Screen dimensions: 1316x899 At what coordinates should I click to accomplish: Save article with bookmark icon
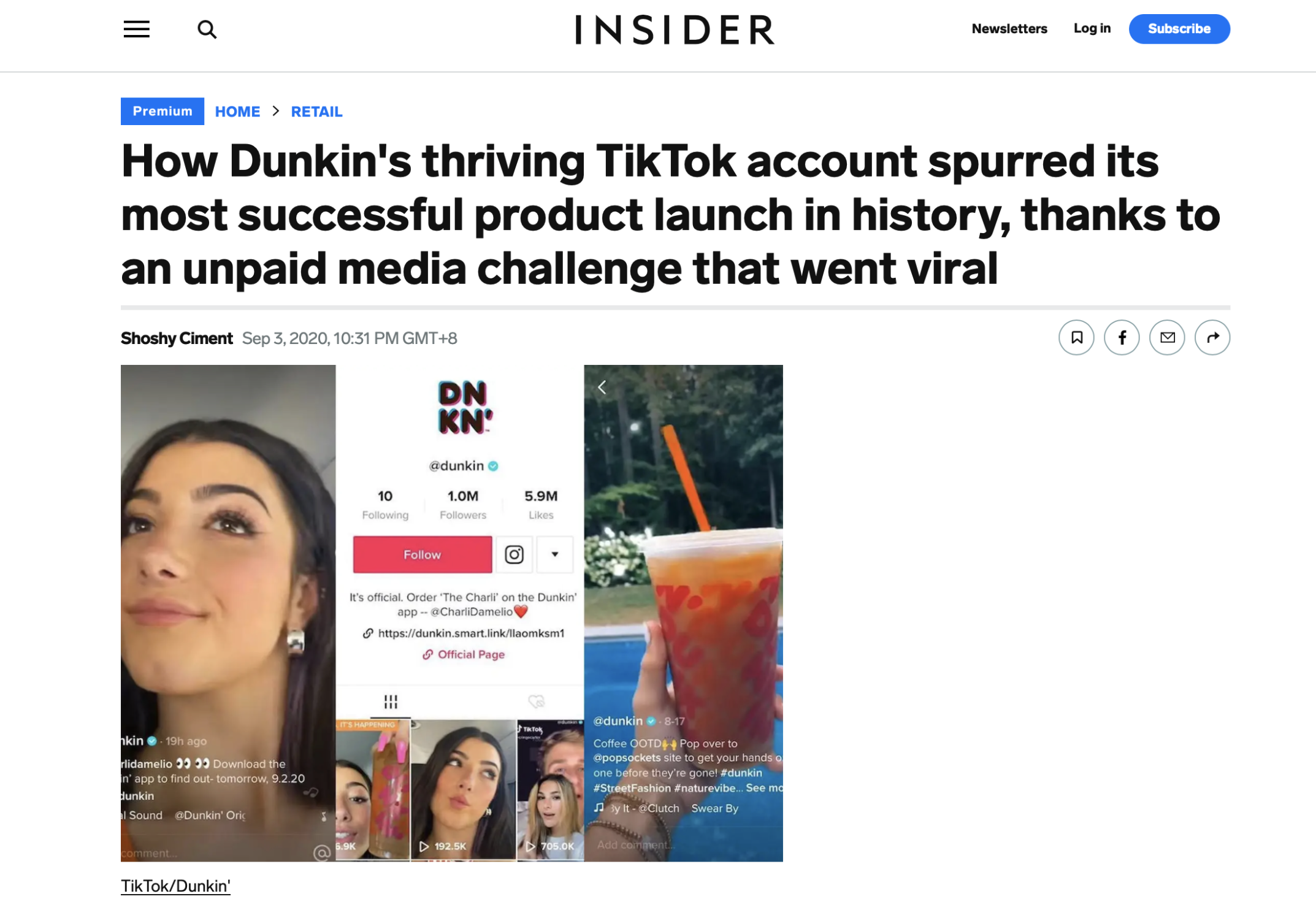tap(1076, 337)
